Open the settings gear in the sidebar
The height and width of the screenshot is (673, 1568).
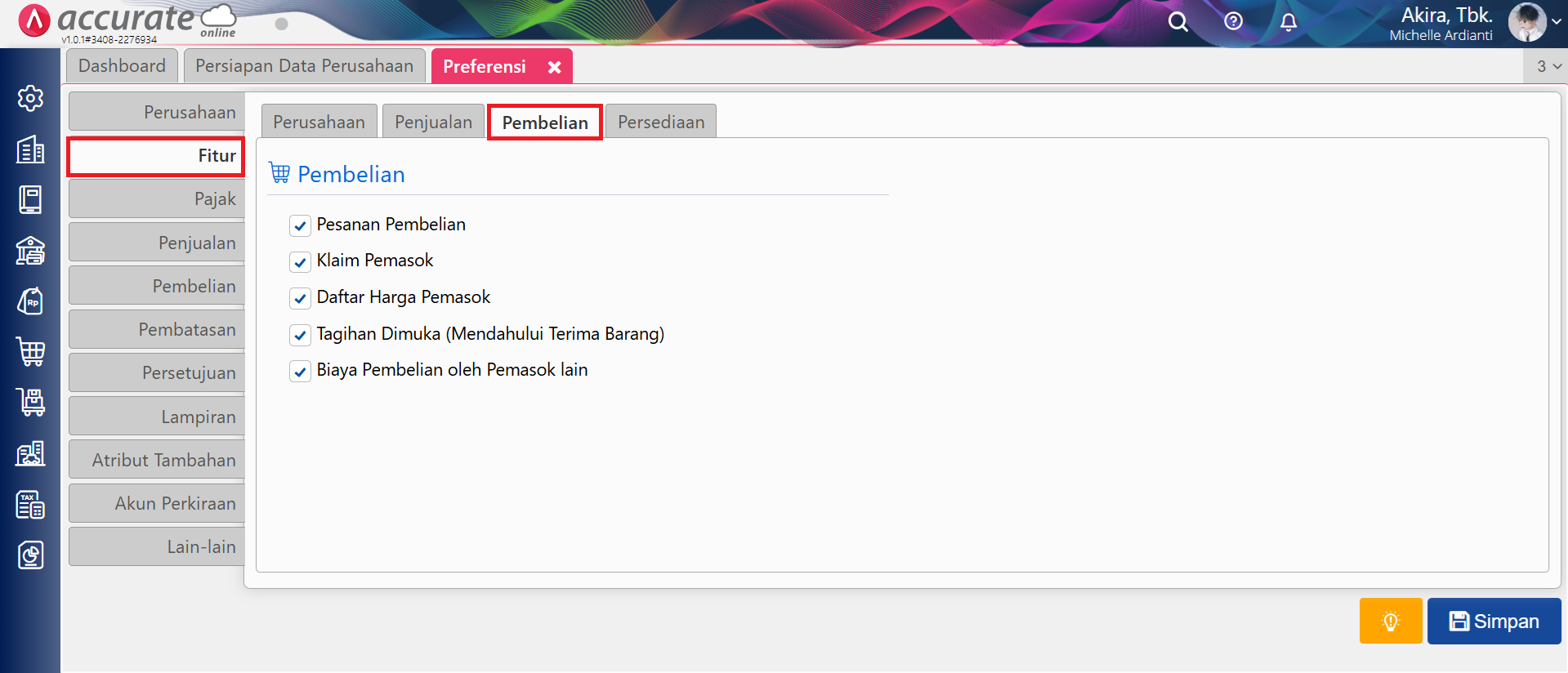tap(30, 99)
